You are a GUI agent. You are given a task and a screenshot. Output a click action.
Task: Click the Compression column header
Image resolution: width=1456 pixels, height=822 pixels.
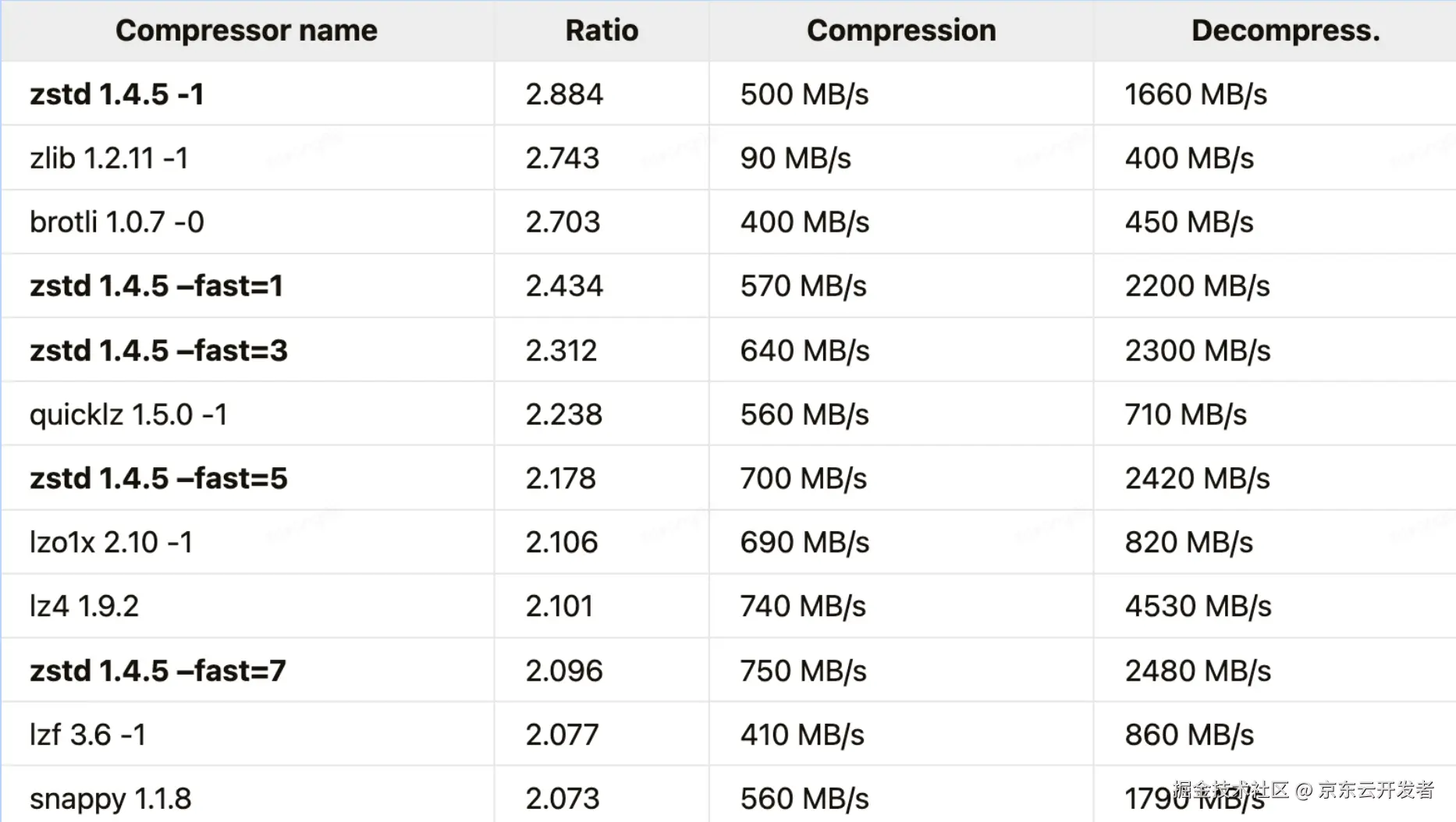click(x=901, y=30)
